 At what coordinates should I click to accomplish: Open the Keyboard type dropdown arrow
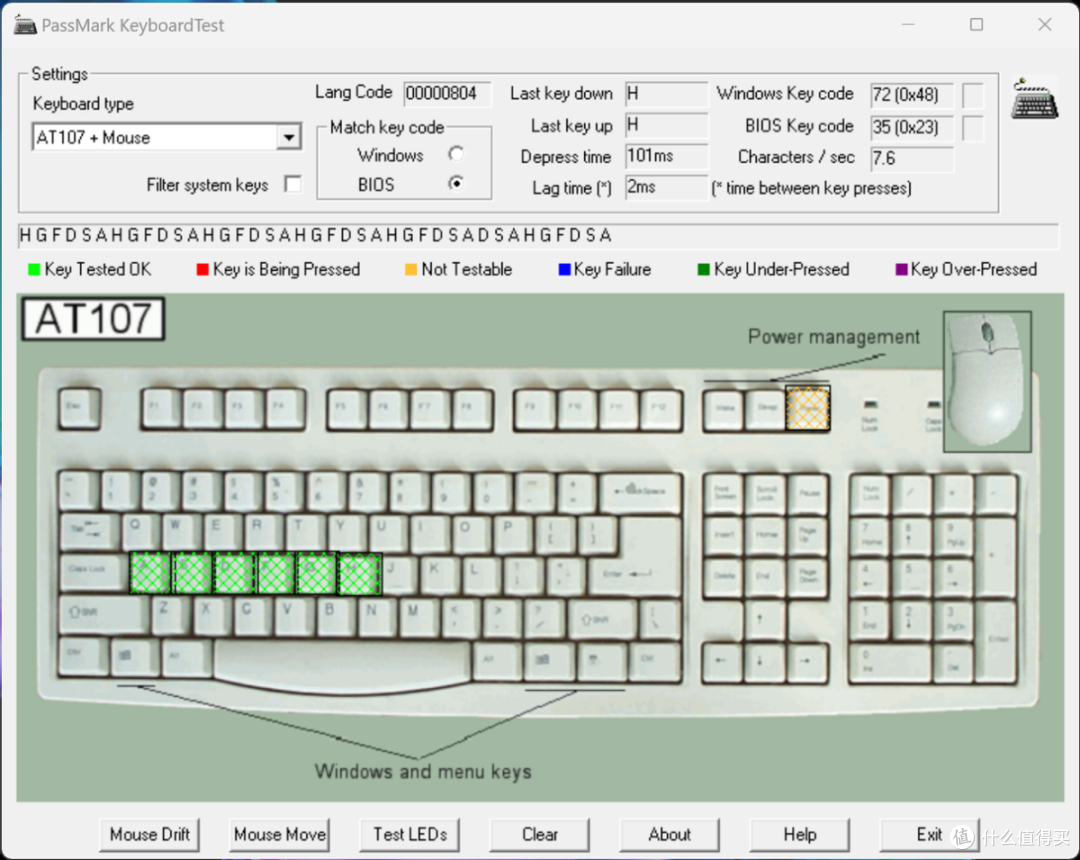pyautogui.click(x=289, y=137)
